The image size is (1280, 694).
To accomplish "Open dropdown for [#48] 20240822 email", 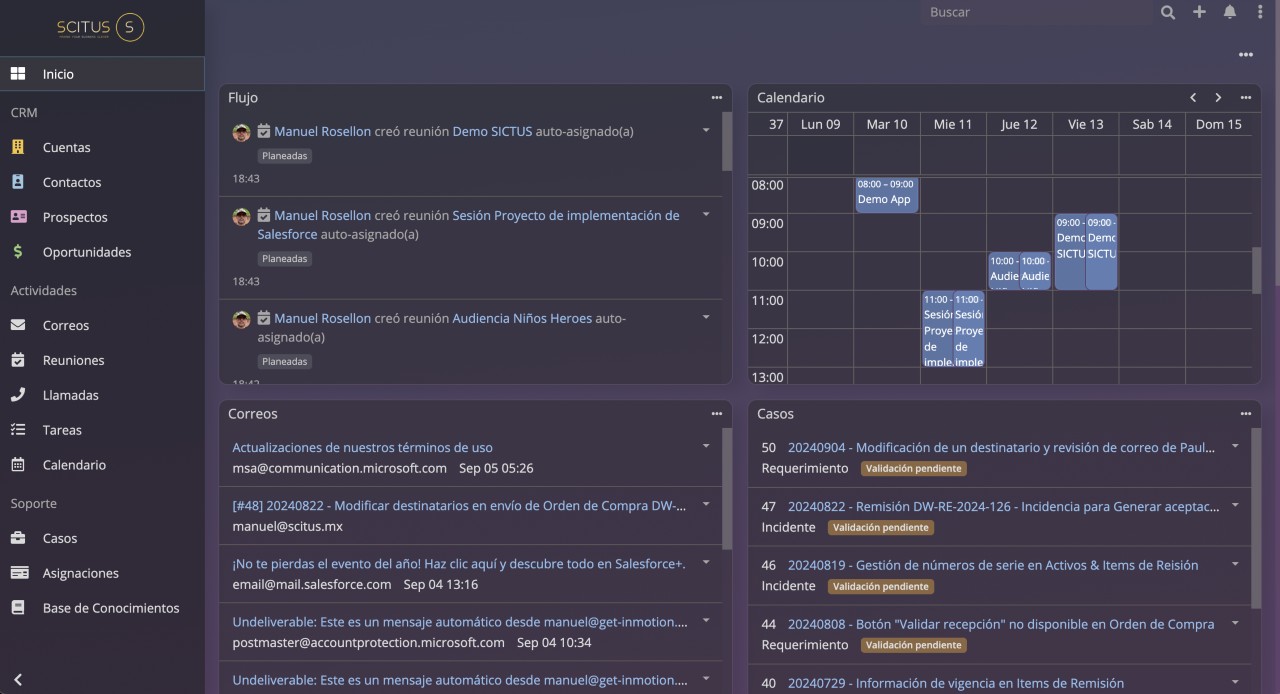I will click(x=706, y=505).
